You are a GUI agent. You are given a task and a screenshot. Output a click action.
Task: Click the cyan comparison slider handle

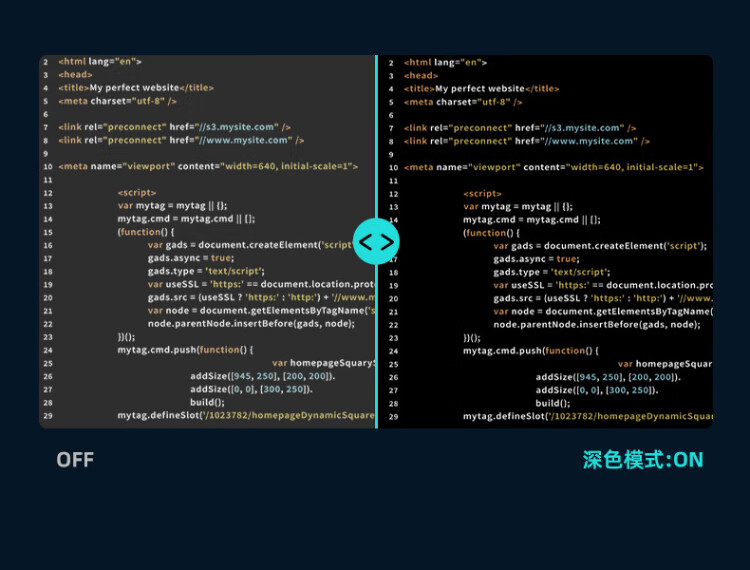376,241
